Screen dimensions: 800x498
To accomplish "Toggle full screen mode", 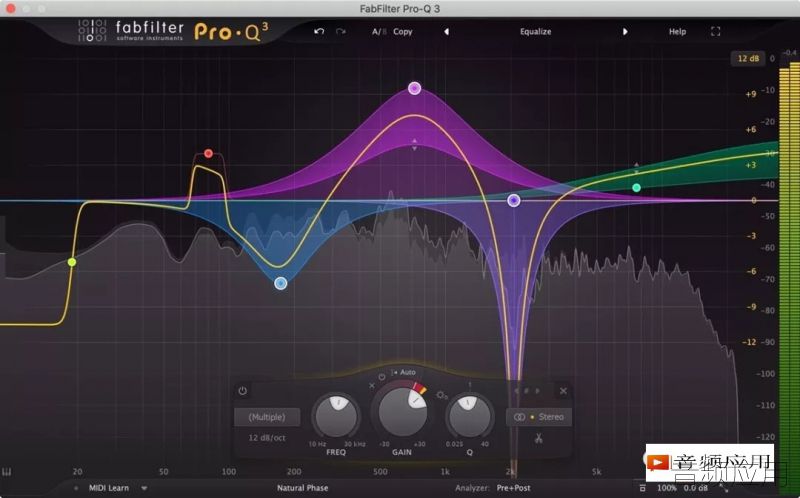I will pos(715,32).
